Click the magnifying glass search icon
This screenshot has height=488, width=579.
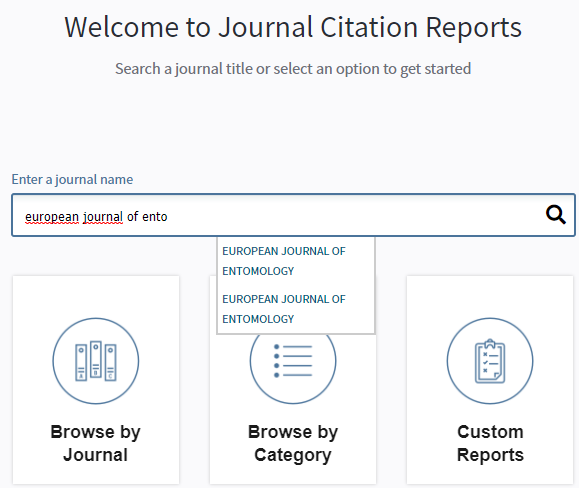point(556,215)
